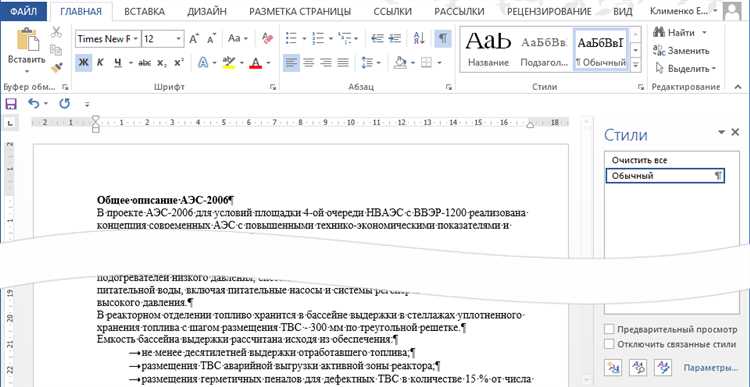This screenshot has width=750, height=387.
Task: Decrease paragraph indent
Action: coord(377,38)
